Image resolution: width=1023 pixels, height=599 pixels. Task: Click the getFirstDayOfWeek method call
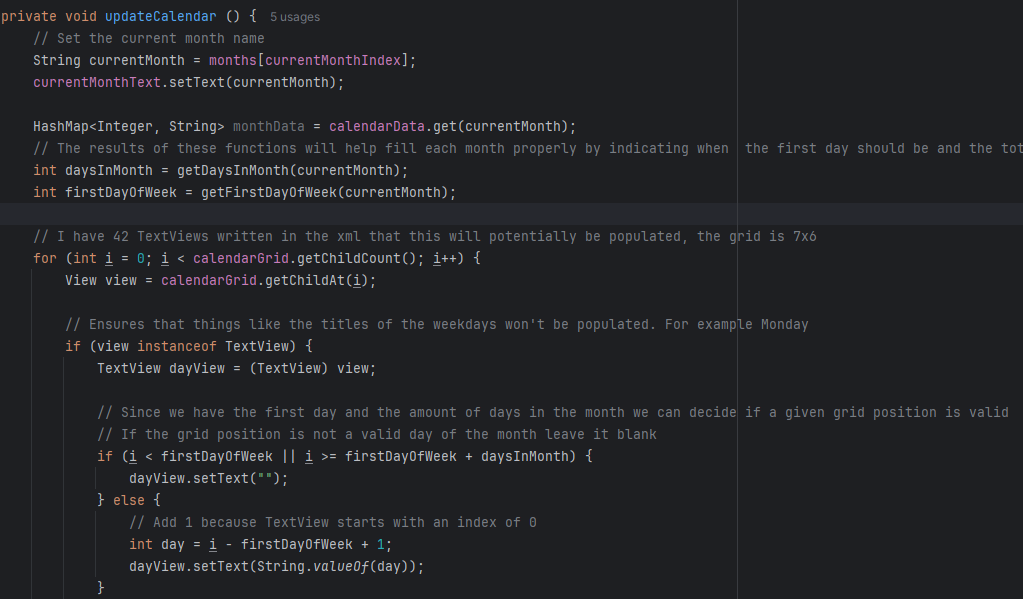pyautogui.click(x=256, y=192)
